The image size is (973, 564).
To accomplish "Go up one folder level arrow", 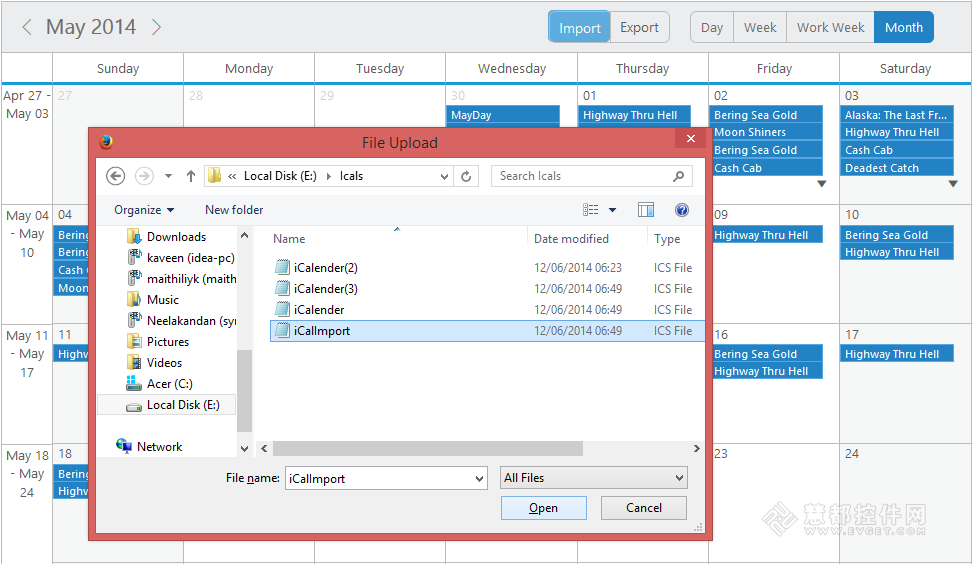I will click(191, 176).
